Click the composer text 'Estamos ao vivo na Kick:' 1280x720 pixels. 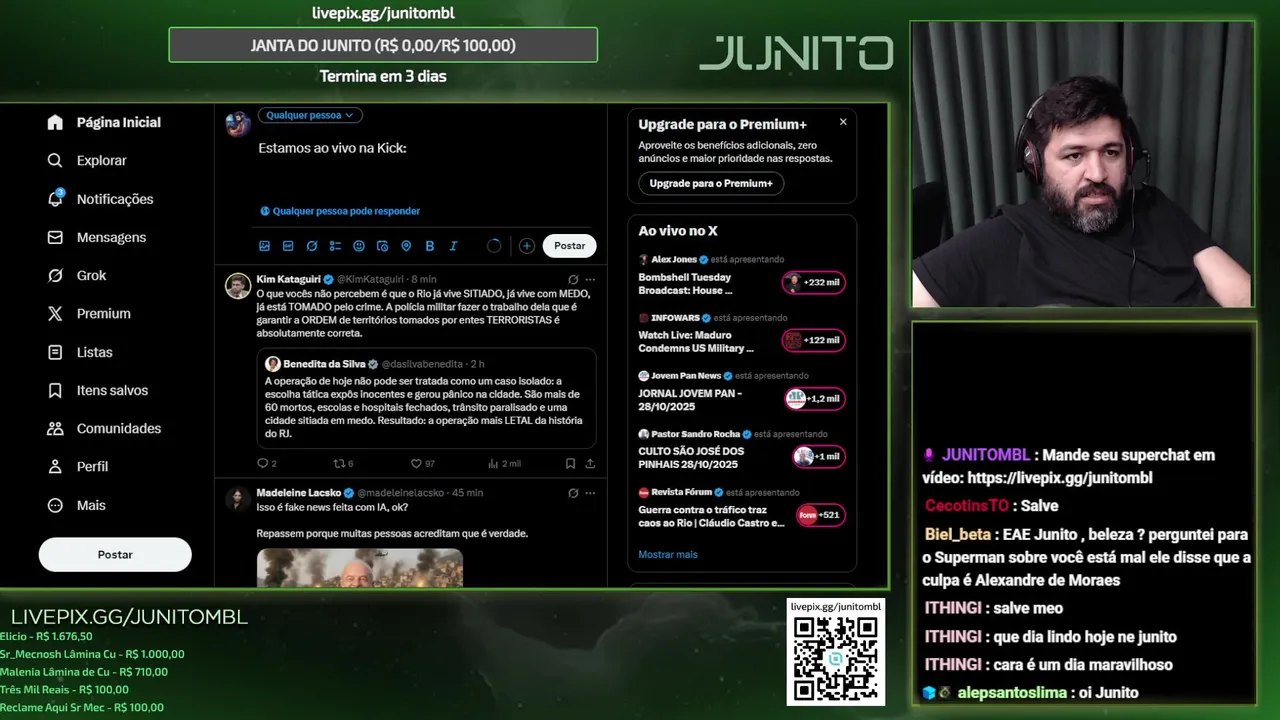pos(332,148)
